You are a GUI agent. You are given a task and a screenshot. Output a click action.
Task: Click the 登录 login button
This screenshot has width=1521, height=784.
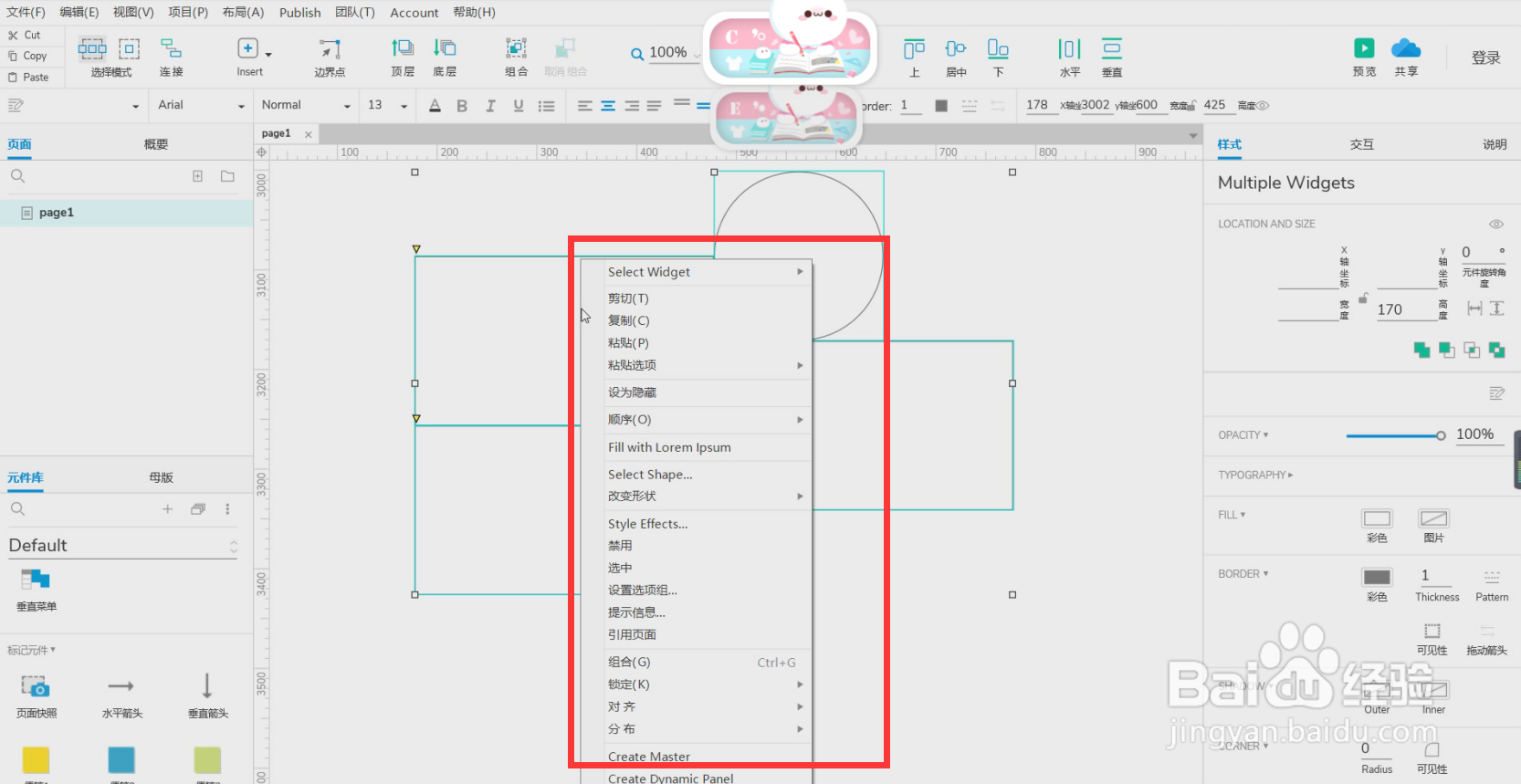[x=1485, y=57]
